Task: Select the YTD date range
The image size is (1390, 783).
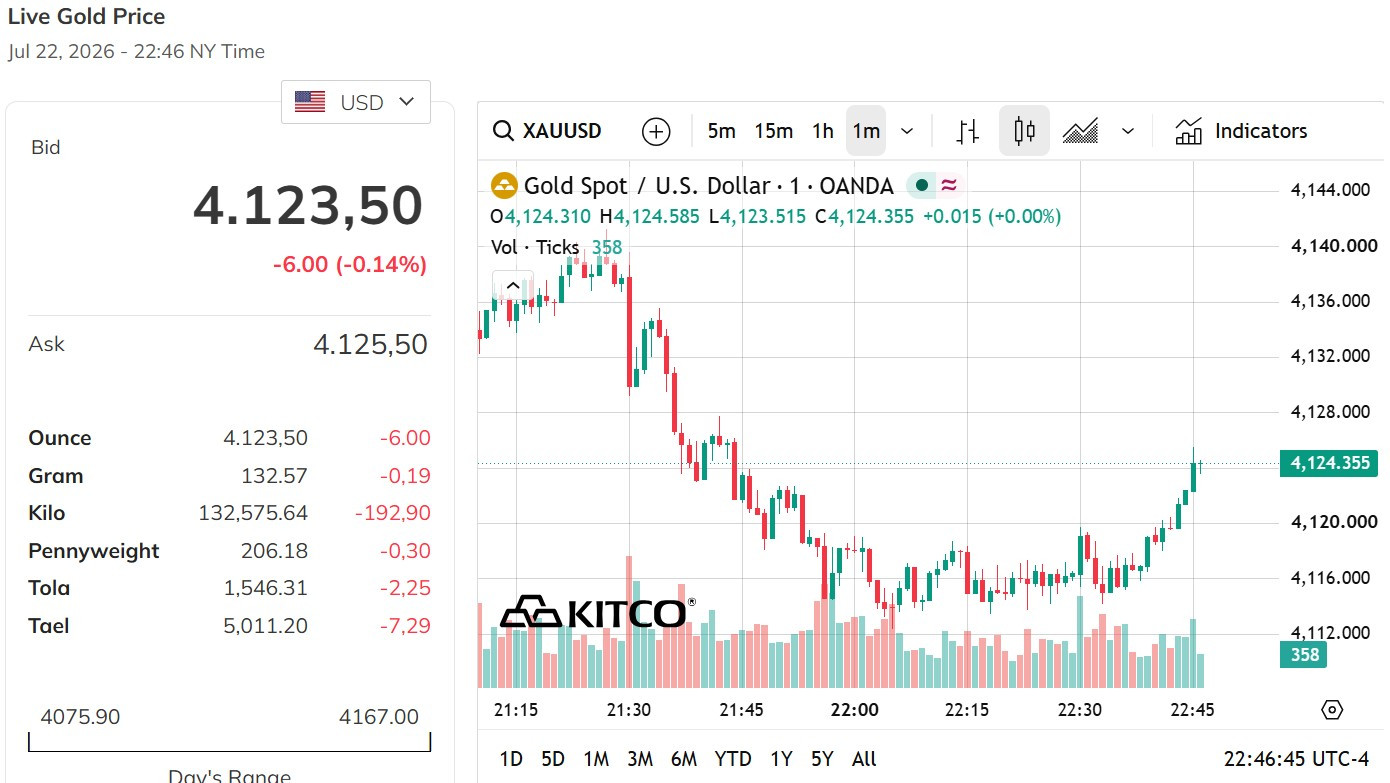Action: (x=733, y=759)
